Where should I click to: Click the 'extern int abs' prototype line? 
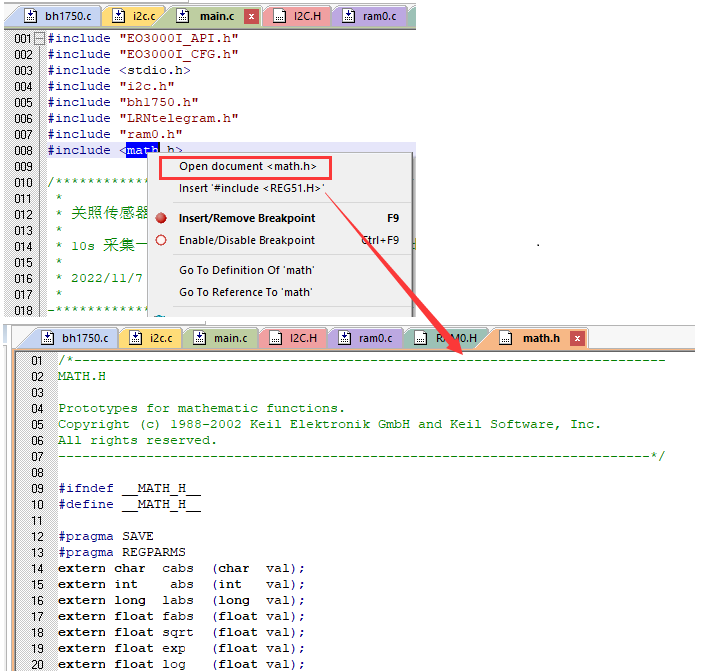tap(181, 584)
